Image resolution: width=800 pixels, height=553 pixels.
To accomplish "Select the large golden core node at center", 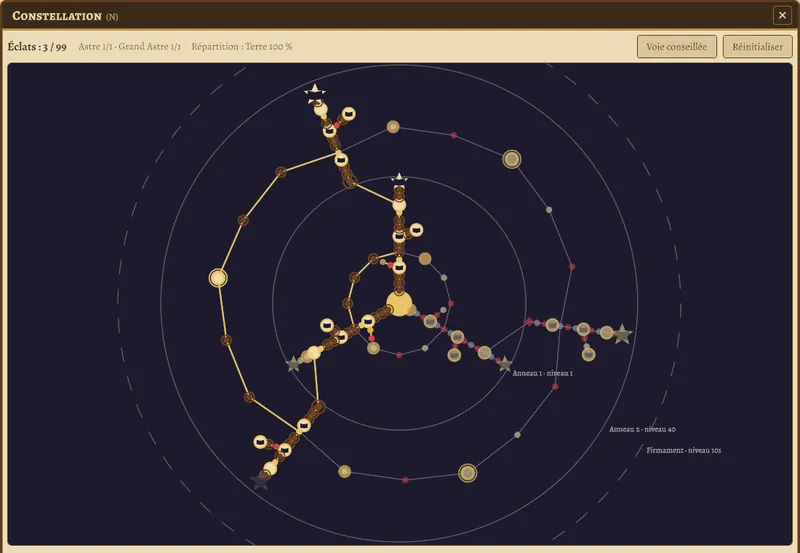I will click(399, 304).
